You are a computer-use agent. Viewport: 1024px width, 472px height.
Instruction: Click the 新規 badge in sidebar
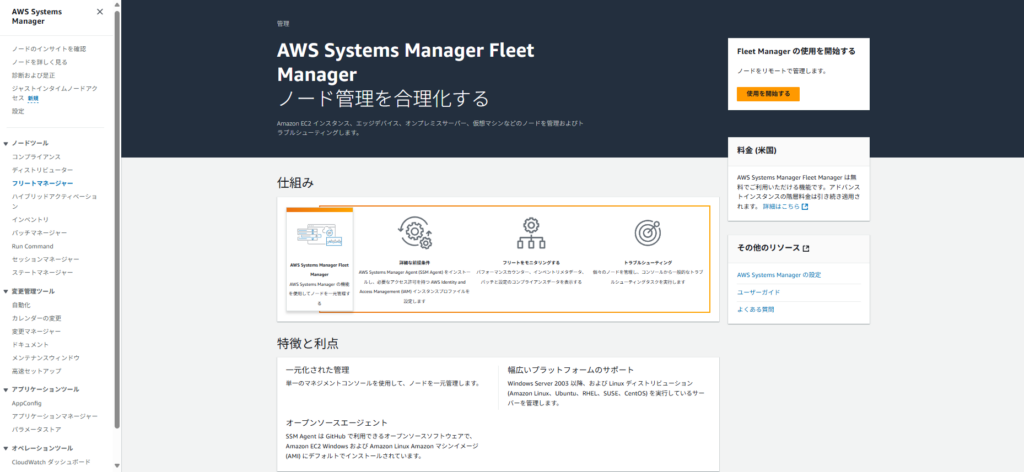[33, 98]
